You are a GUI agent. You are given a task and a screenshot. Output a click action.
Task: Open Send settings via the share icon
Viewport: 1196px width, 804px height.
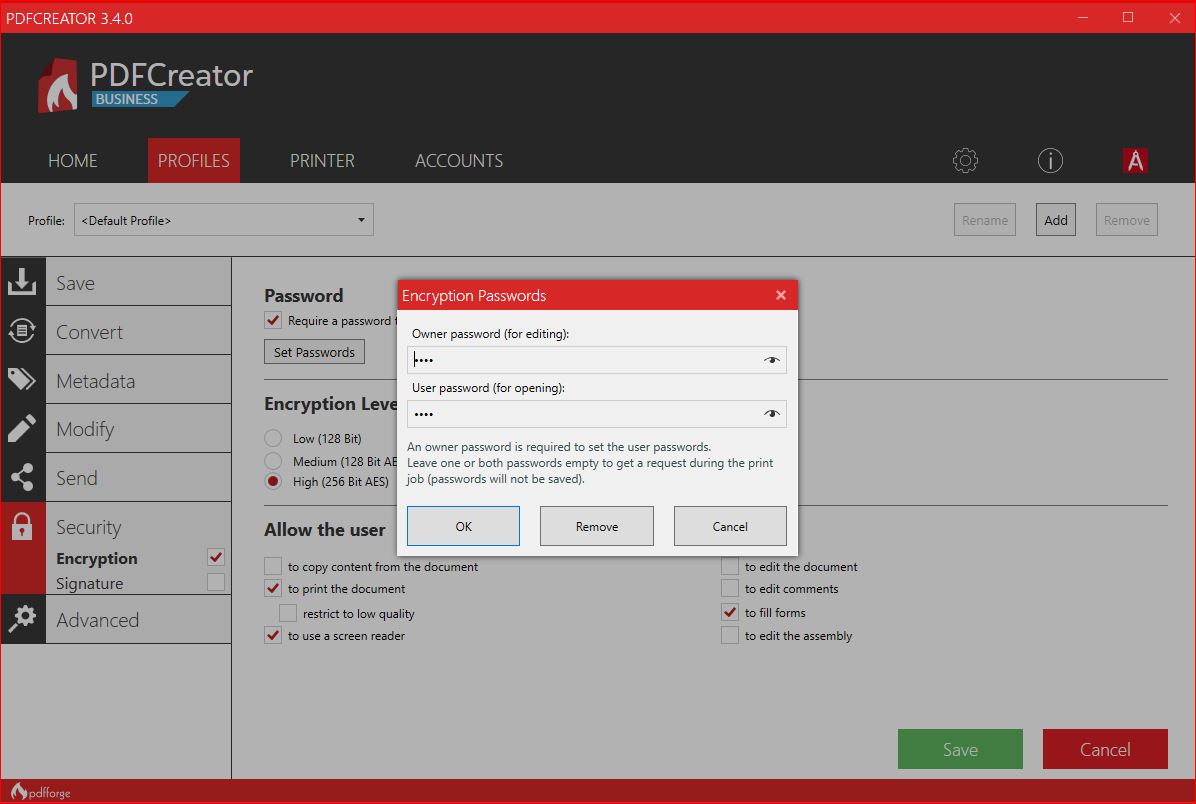pos(22,476)
